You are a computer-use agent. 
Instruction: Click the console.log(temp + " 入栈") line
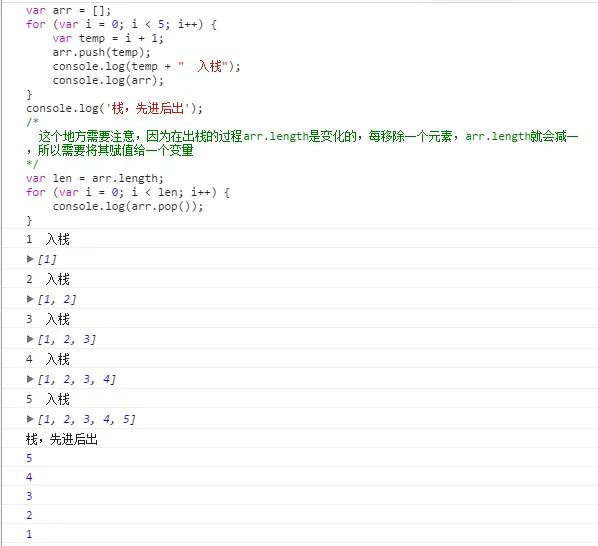point(146,66)
